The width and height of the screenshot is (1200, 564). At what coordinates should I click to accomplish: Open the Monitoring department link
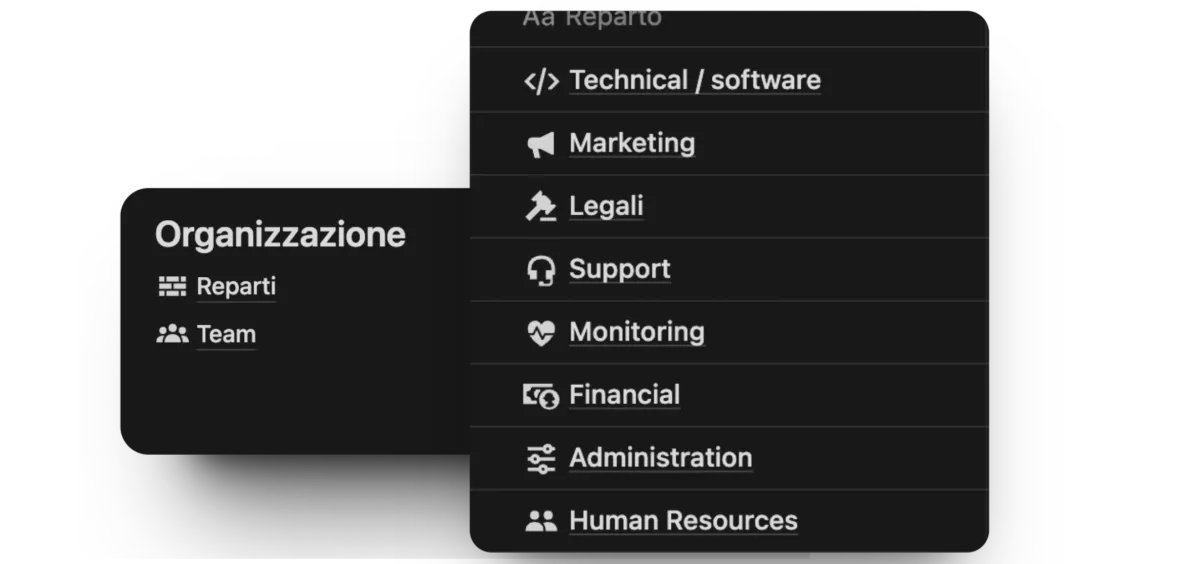click(x=637, y=333)
